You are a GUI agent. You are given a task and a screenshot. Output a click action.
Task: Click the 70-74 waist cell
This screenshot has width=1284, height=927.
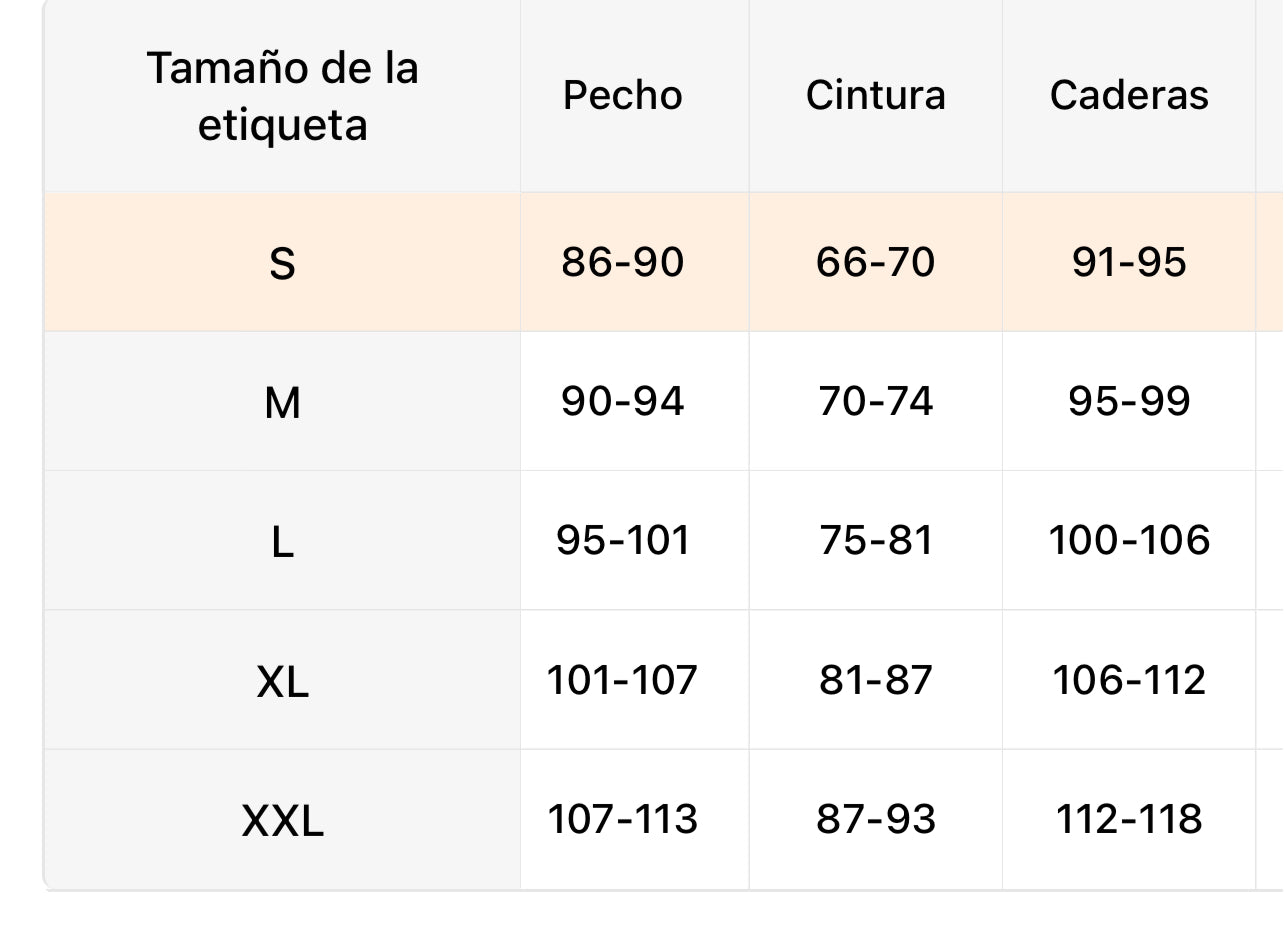tap(875, 401)
